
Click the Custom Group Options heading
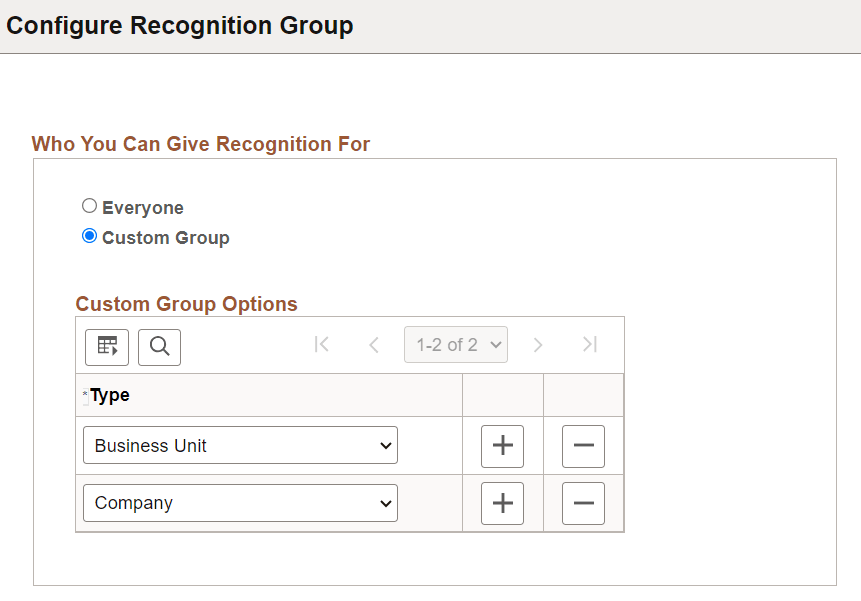(186, 304)
